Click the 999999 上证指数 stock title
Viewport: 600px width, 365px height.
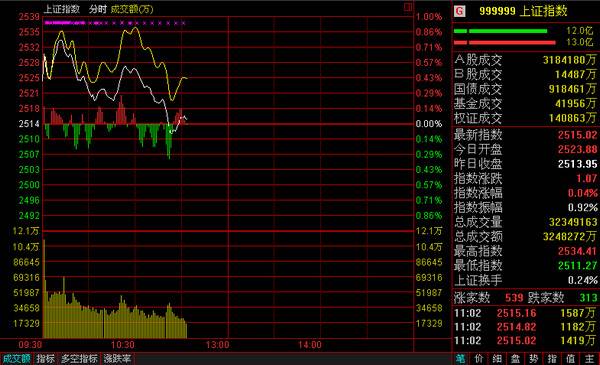pyautogui.click(x=523, y=11)
